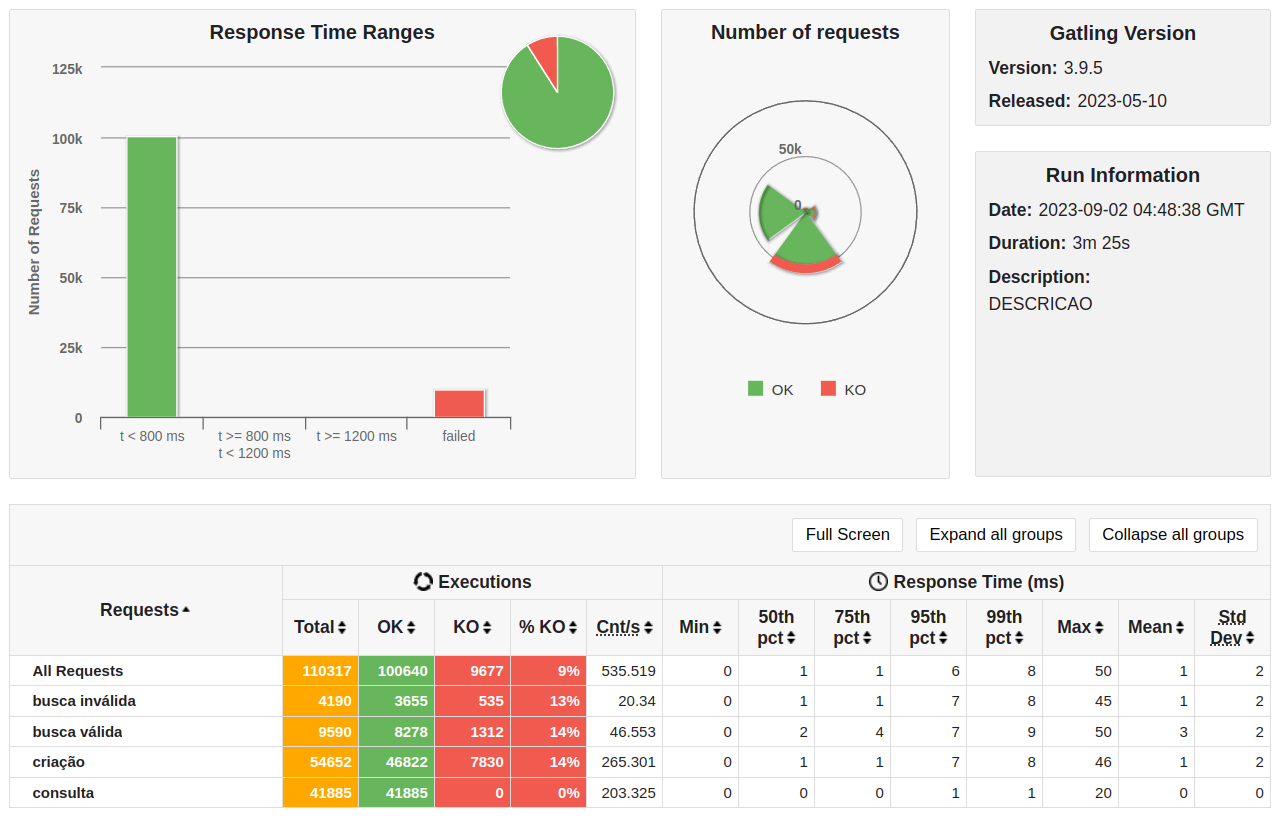The width and height of the screenshot is (1275, 820).
Task: Click the DESCRICAO description text
Action: coord(1040,304)
